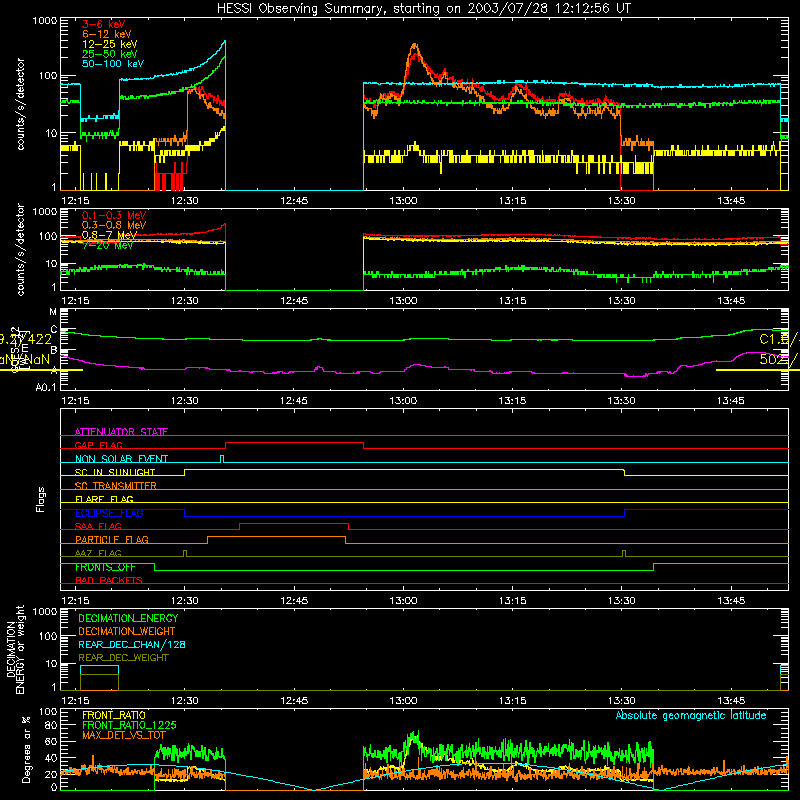Select the BAD_PACKETS flag label

109,580
